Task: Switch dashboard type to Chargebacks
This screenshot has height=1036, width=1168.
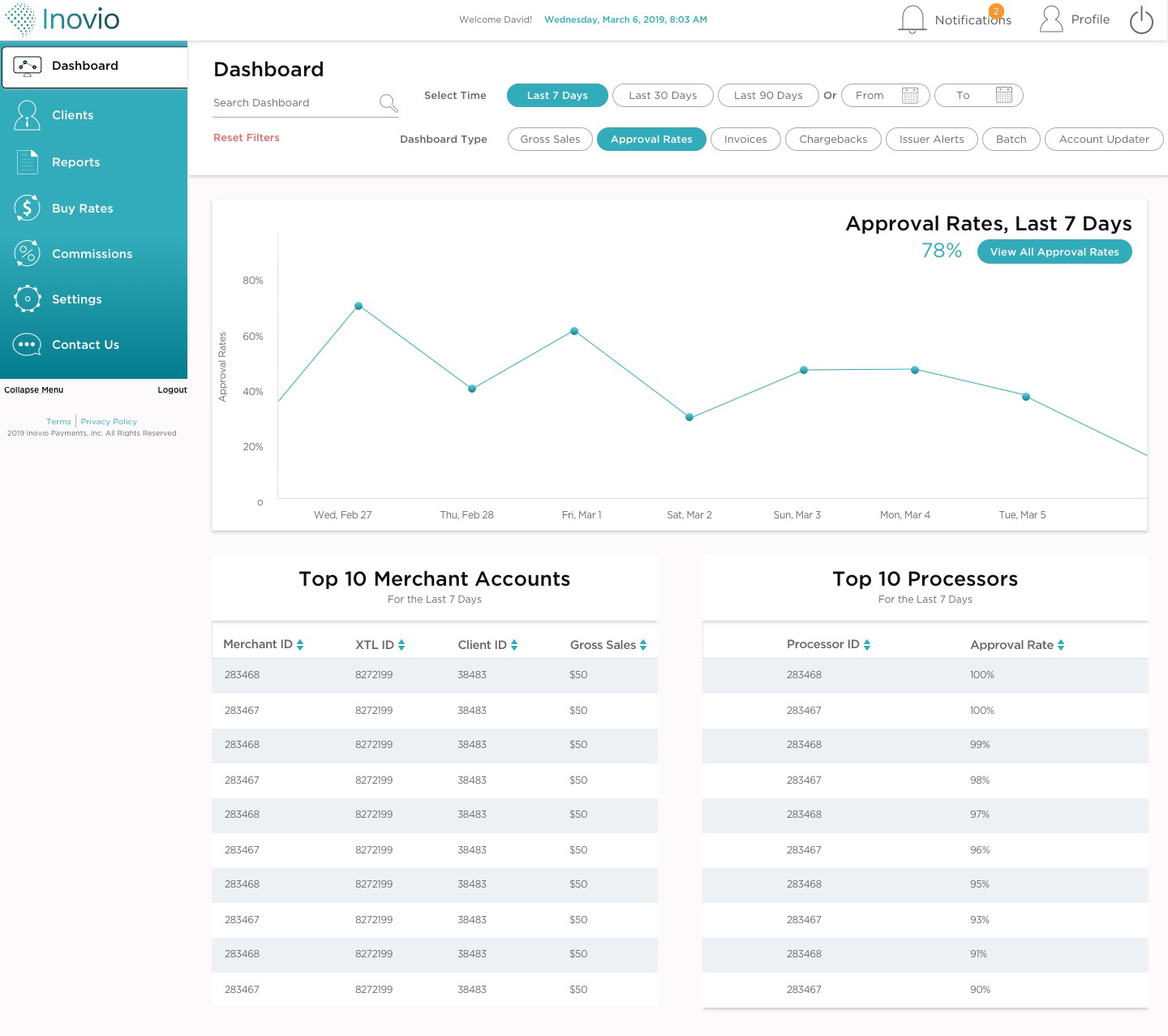Action: (833, 140)
